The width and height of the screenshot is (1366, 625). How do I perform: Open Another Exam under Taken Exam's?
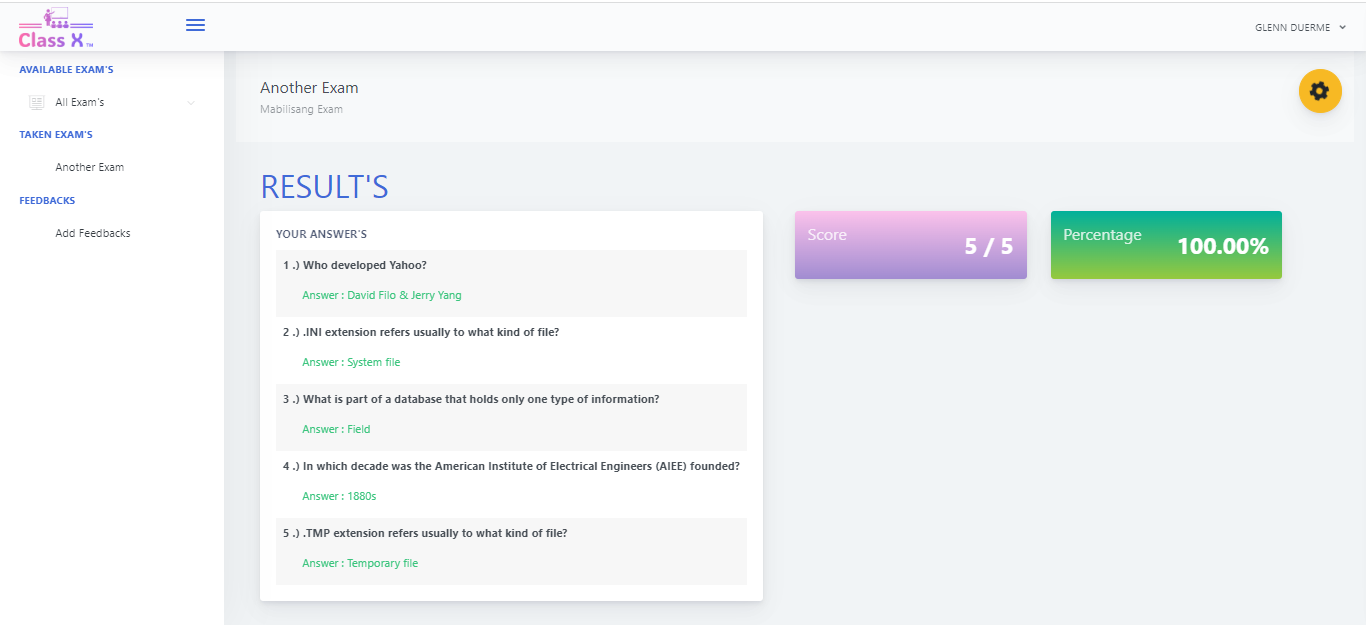tap(90, 167)
